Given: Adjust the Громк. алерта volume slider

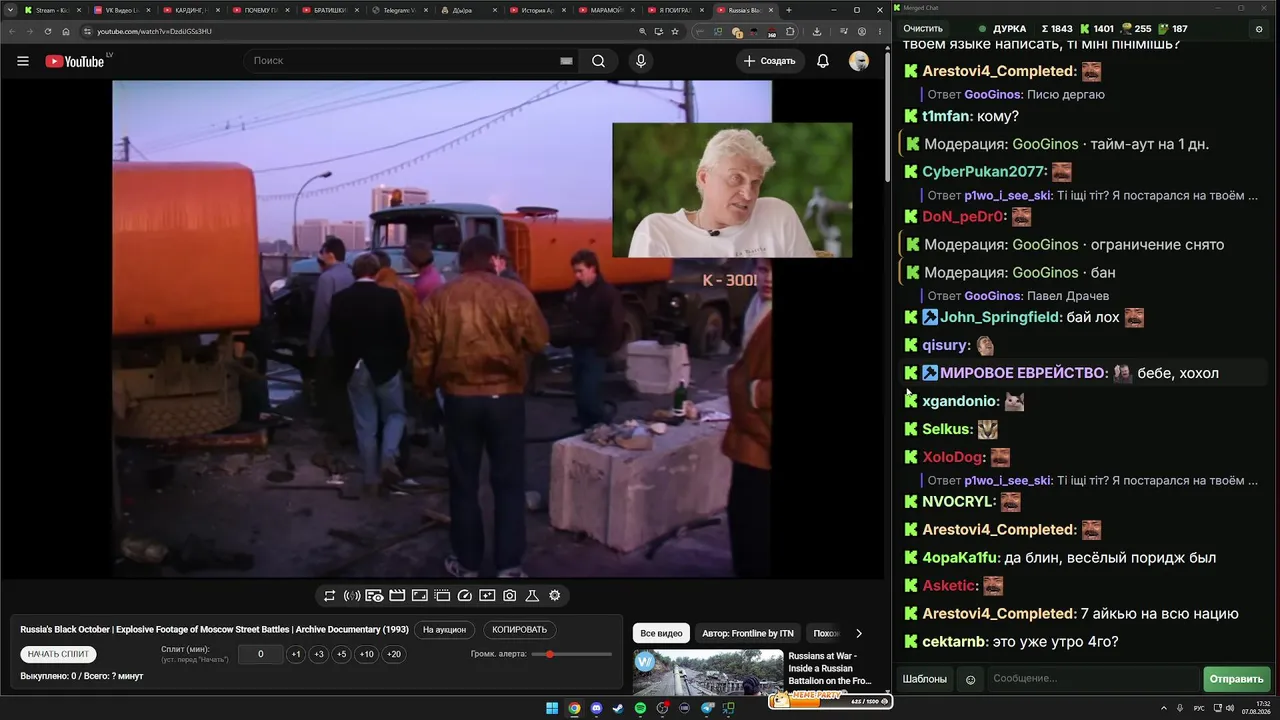Looking at the screenshot, I should [x=572, y=654].
